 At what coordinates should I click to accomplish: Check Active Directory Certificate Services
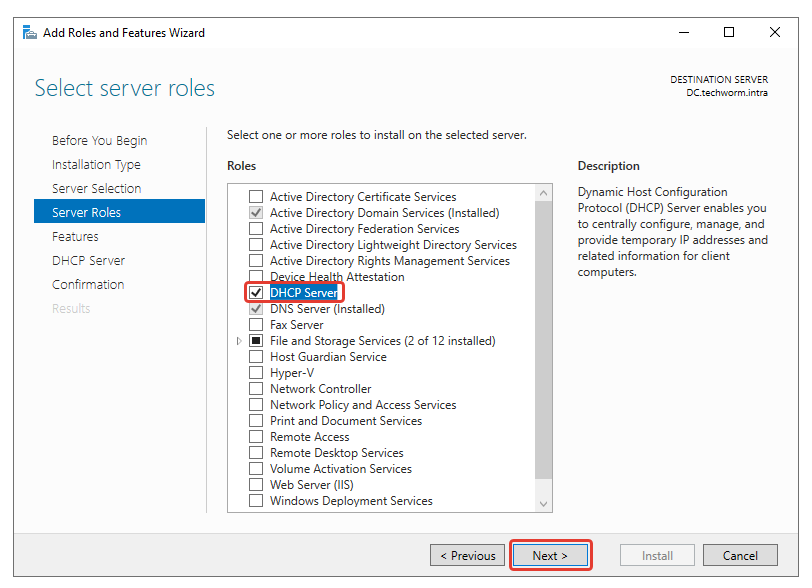point(257,197)
